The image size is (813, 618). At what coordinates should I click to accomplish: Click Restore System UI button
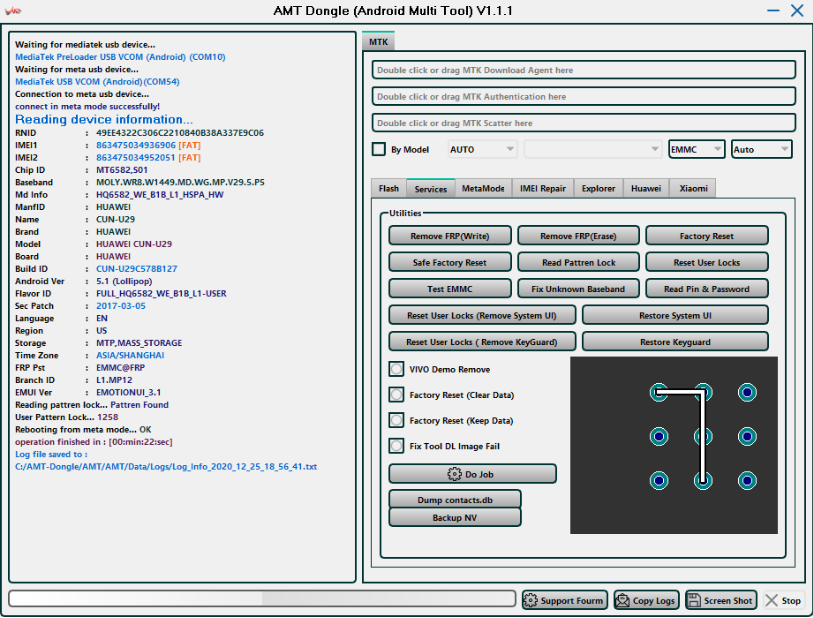click(x=675, y=315)
